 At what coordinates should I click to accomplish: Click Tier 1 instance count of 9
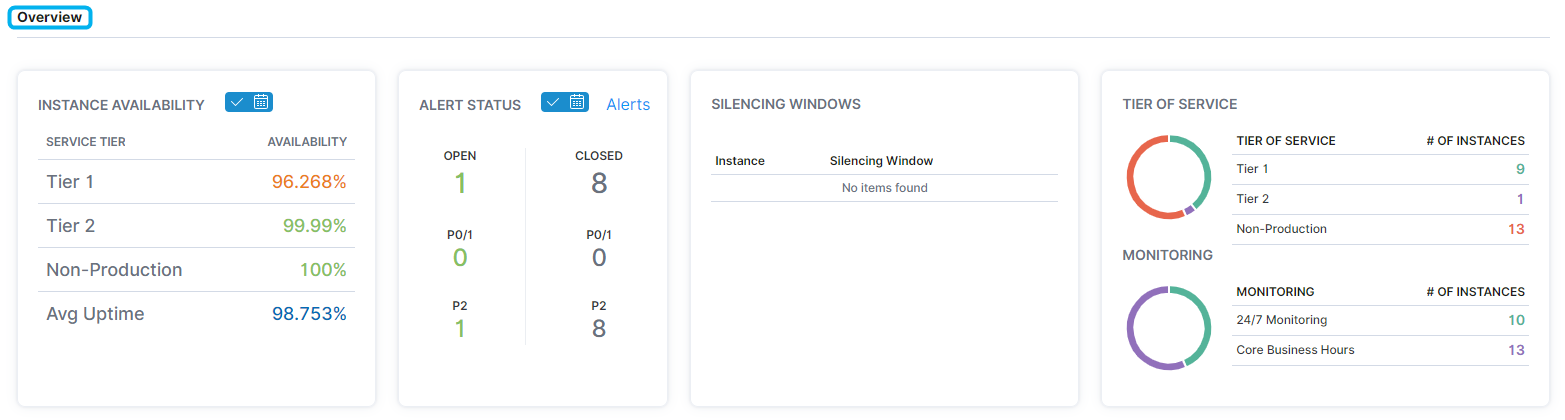pos(1520,170)
